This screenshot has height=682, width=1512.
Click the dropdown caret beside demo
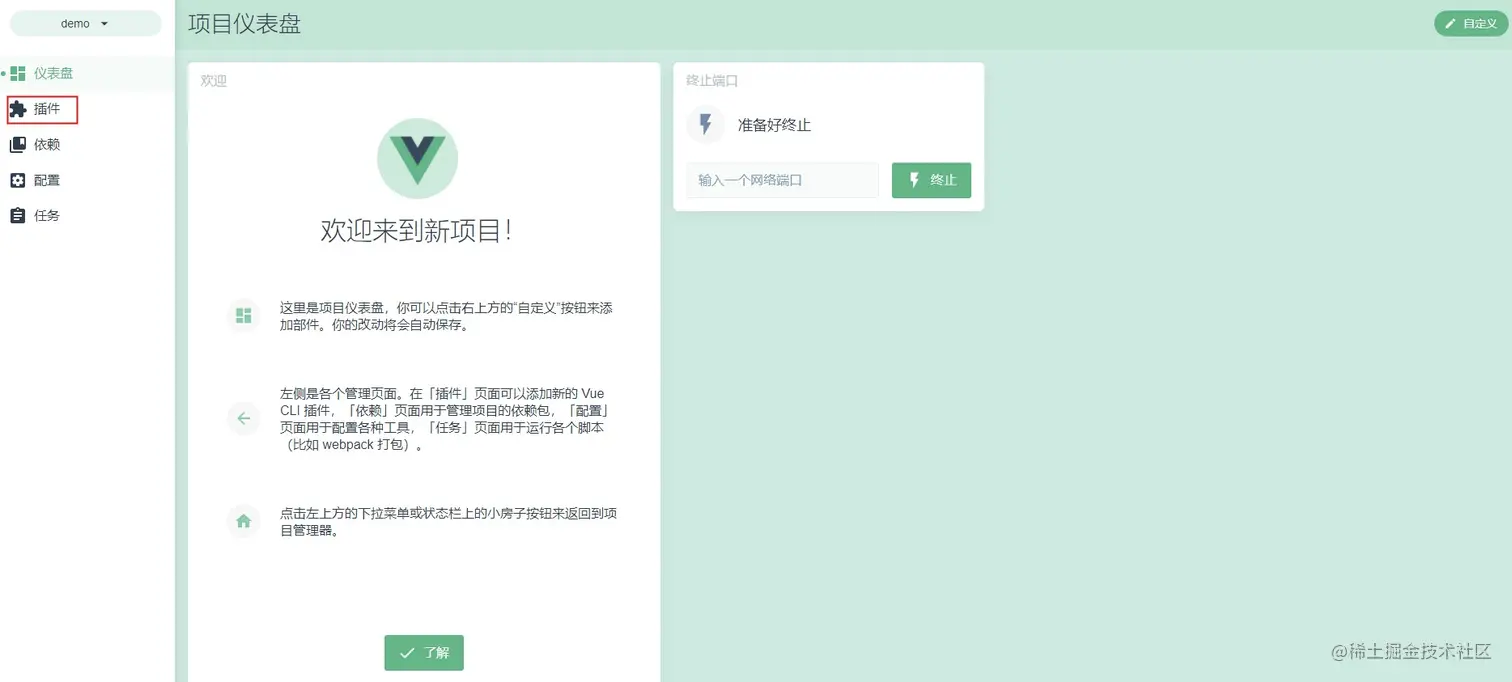[x=104, y=23]
